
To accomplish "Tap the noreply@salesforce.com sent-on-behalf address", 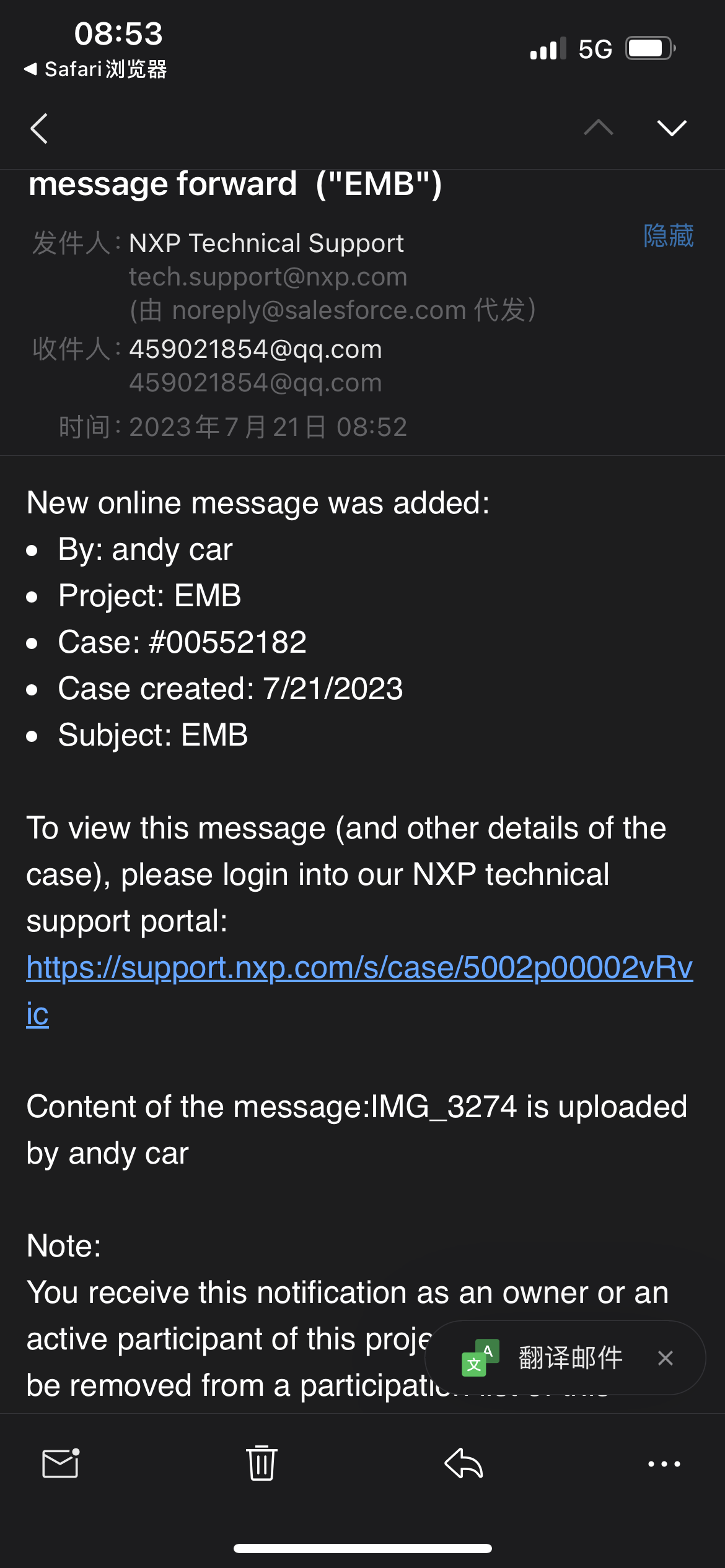I will click(x=319, y=310).
